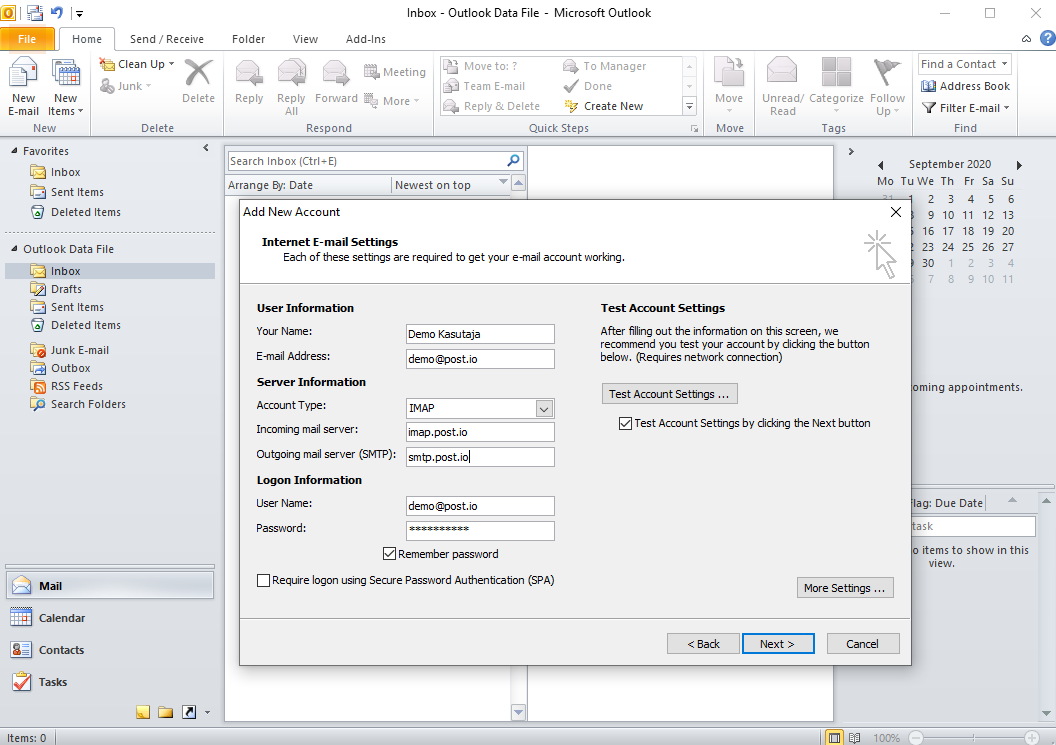Viewport: 1056px width, 745px height.
Task: Go to next month in calendar
Action: pos(1019,164)
